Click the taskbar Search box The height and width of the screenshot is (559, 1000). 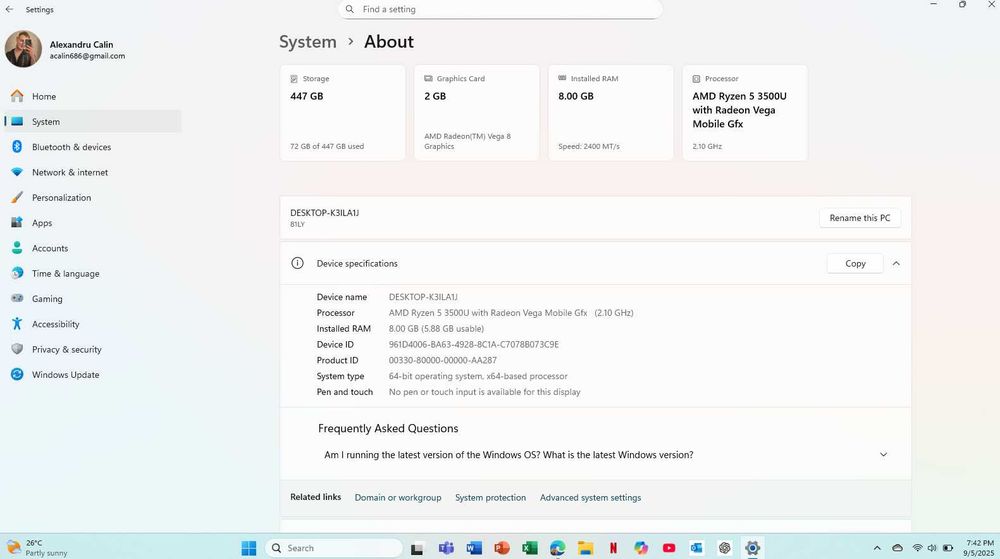click(x=334, y=548)
